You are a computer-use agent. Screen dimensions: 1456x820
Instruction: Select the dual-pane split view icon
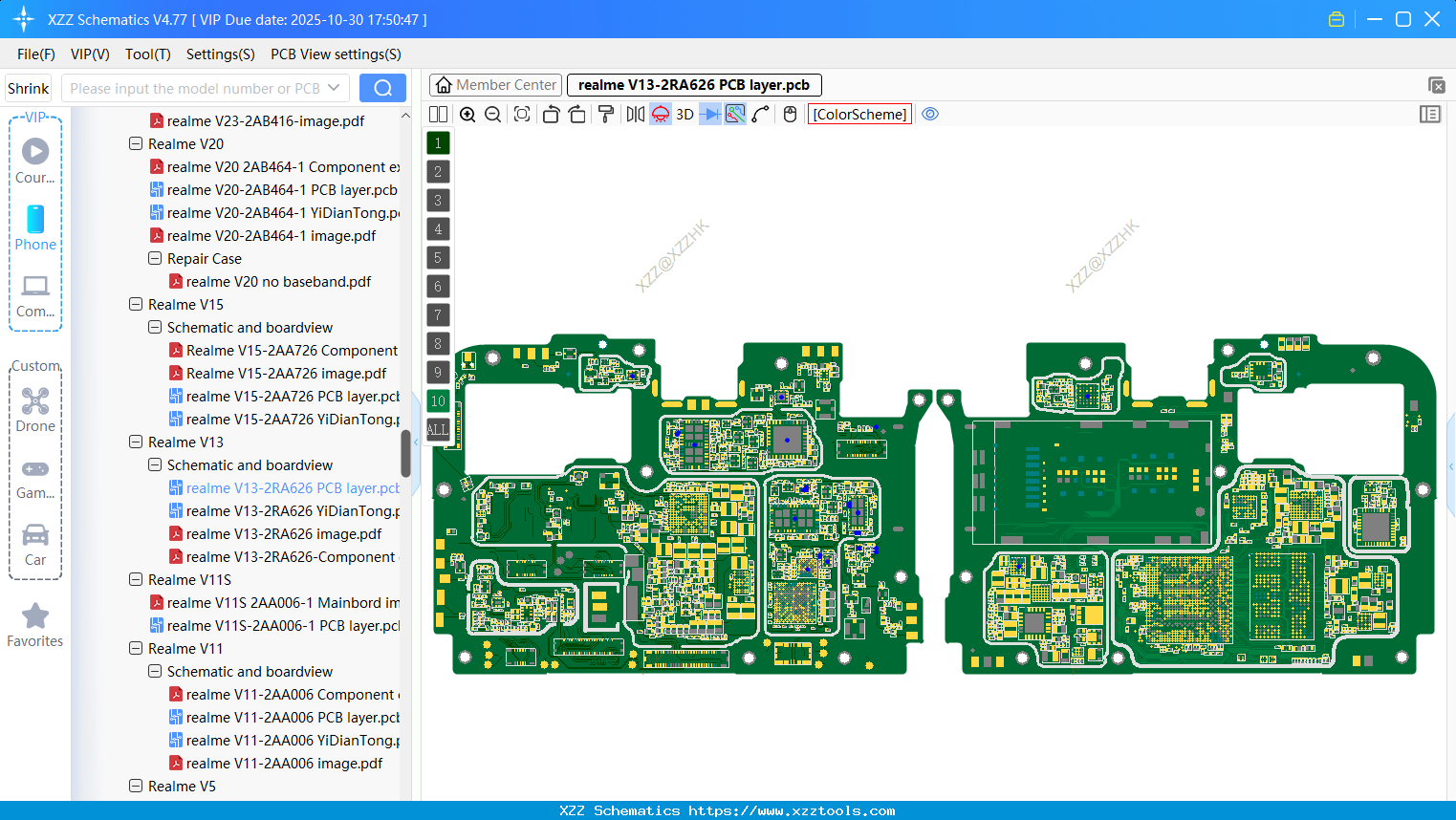point(438,114)
